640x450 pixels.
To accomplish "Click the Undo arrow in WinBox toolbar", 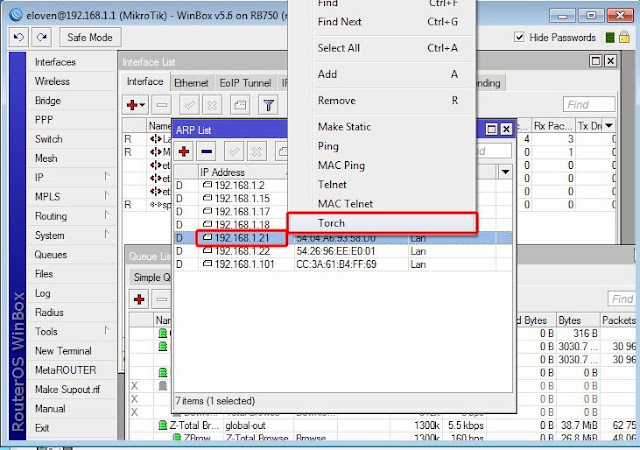I will [19, 37].
